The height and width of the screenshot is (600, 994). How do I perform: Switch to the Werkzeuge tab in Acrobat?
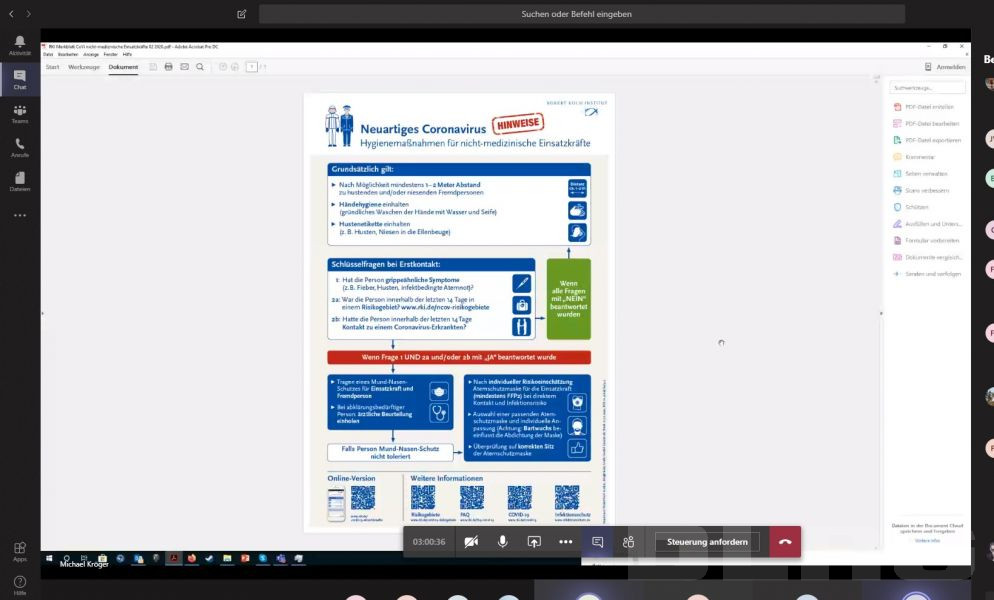coord(84,67)
